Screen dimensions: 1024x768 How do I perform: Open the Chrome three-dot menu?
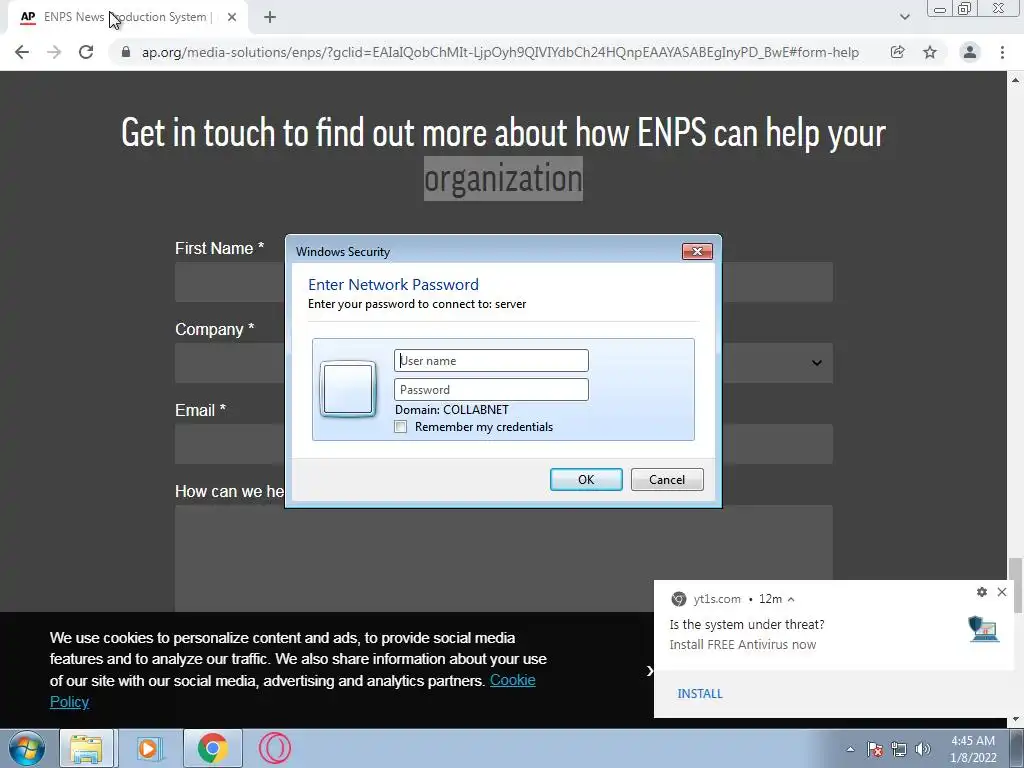coord(1002,52)
